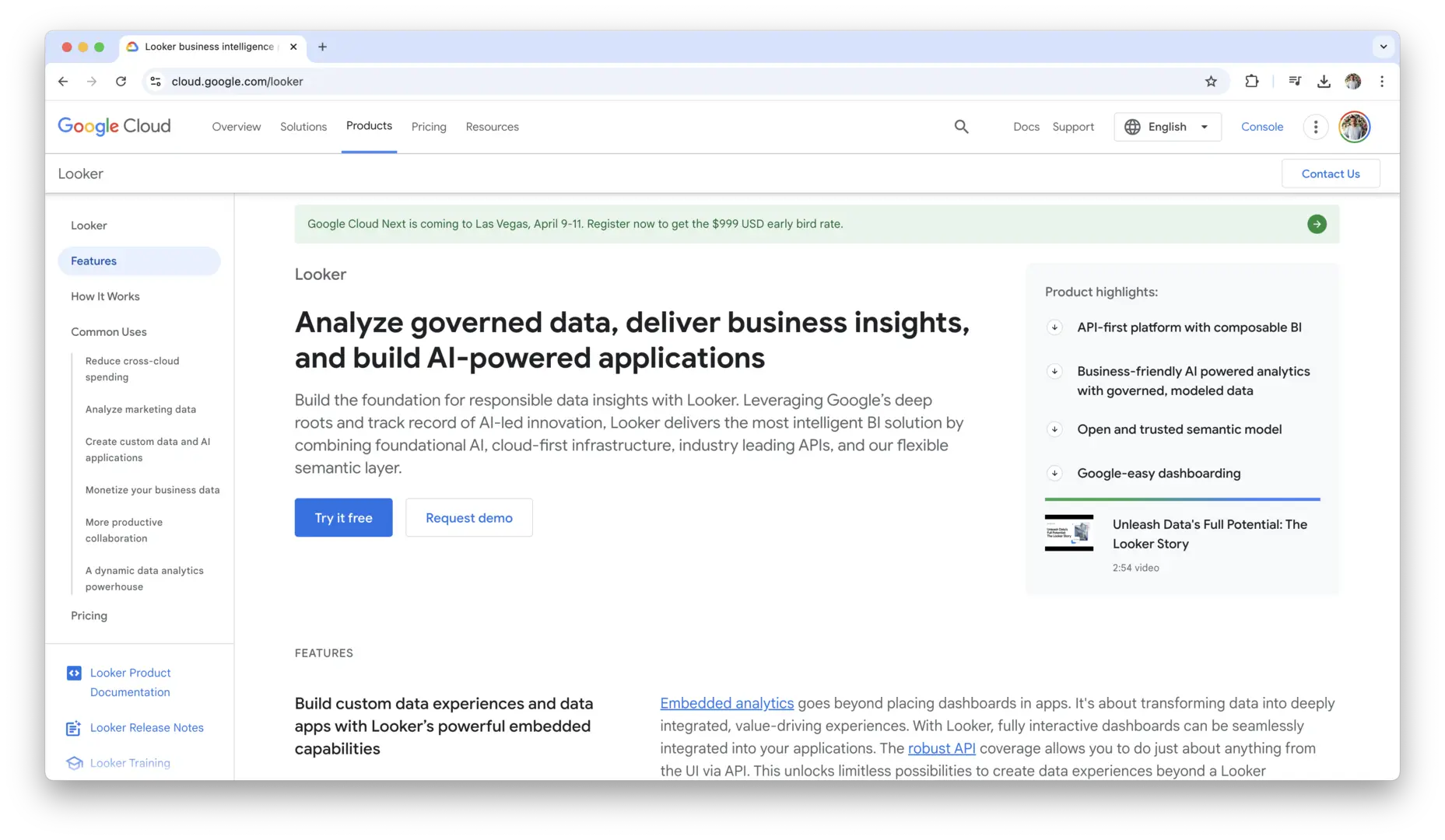
Task: Close the Looker business intelligence tab
Action: click(x=293, y=47)
